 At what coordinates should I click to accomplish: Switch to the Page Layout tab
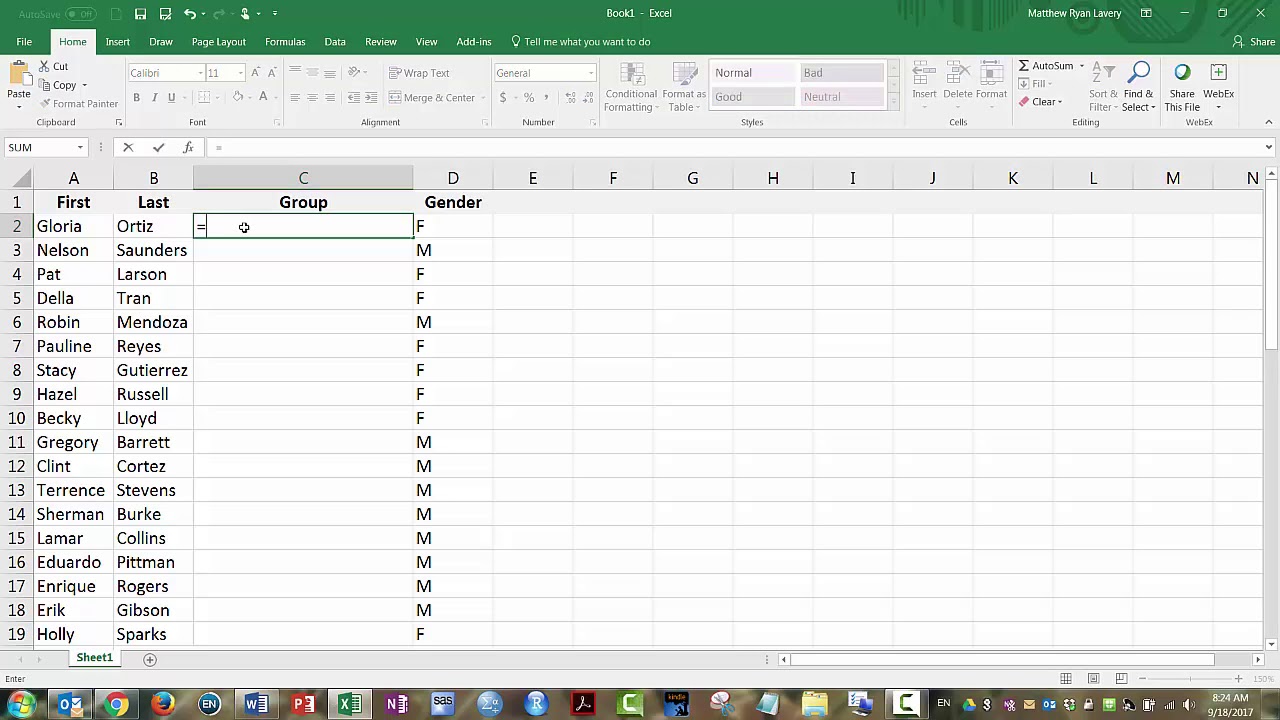[x=218, y=42]
